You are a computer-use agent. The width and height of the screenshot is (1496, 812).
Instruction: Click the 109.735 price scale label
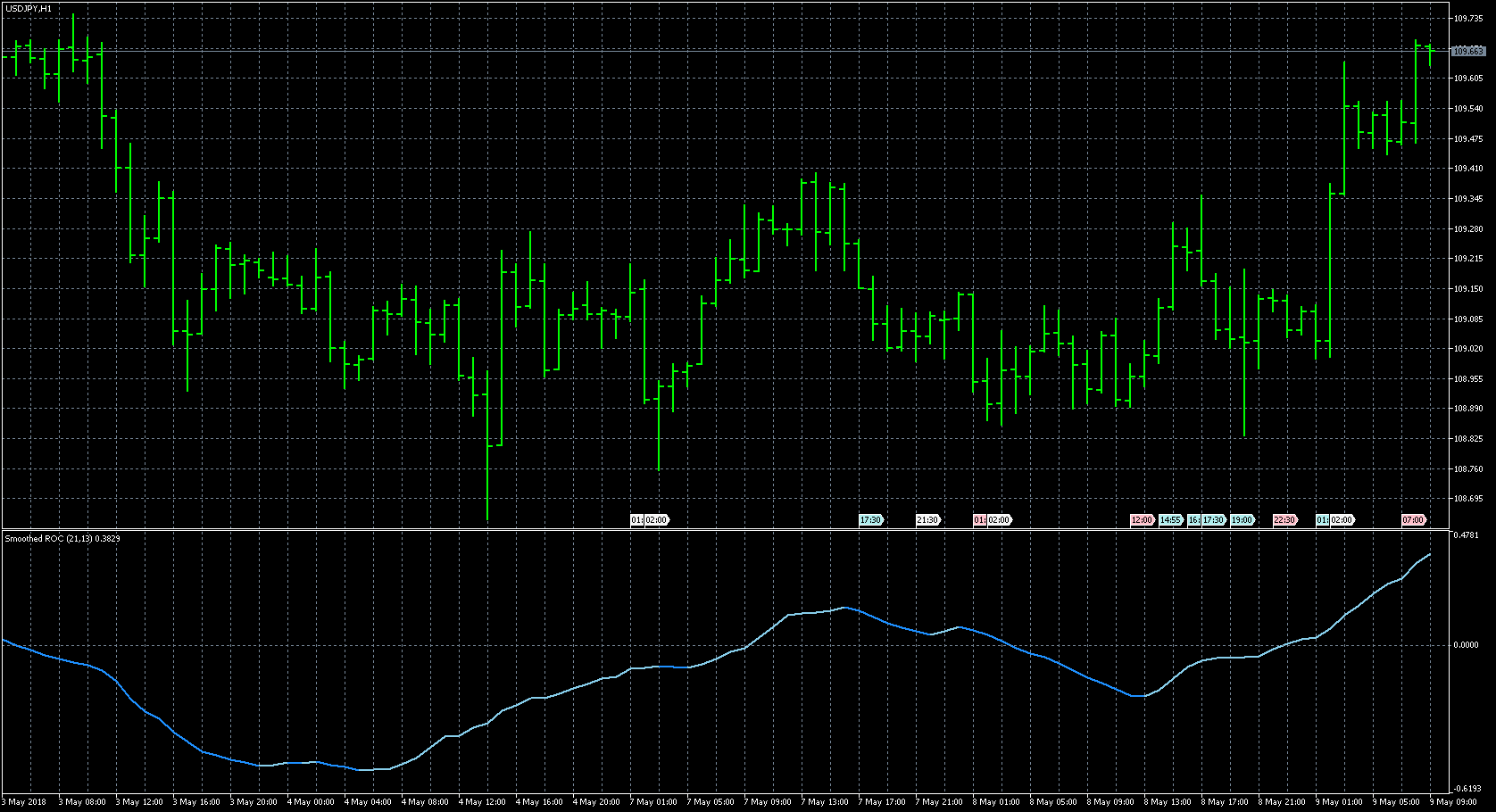[1468, 18]
